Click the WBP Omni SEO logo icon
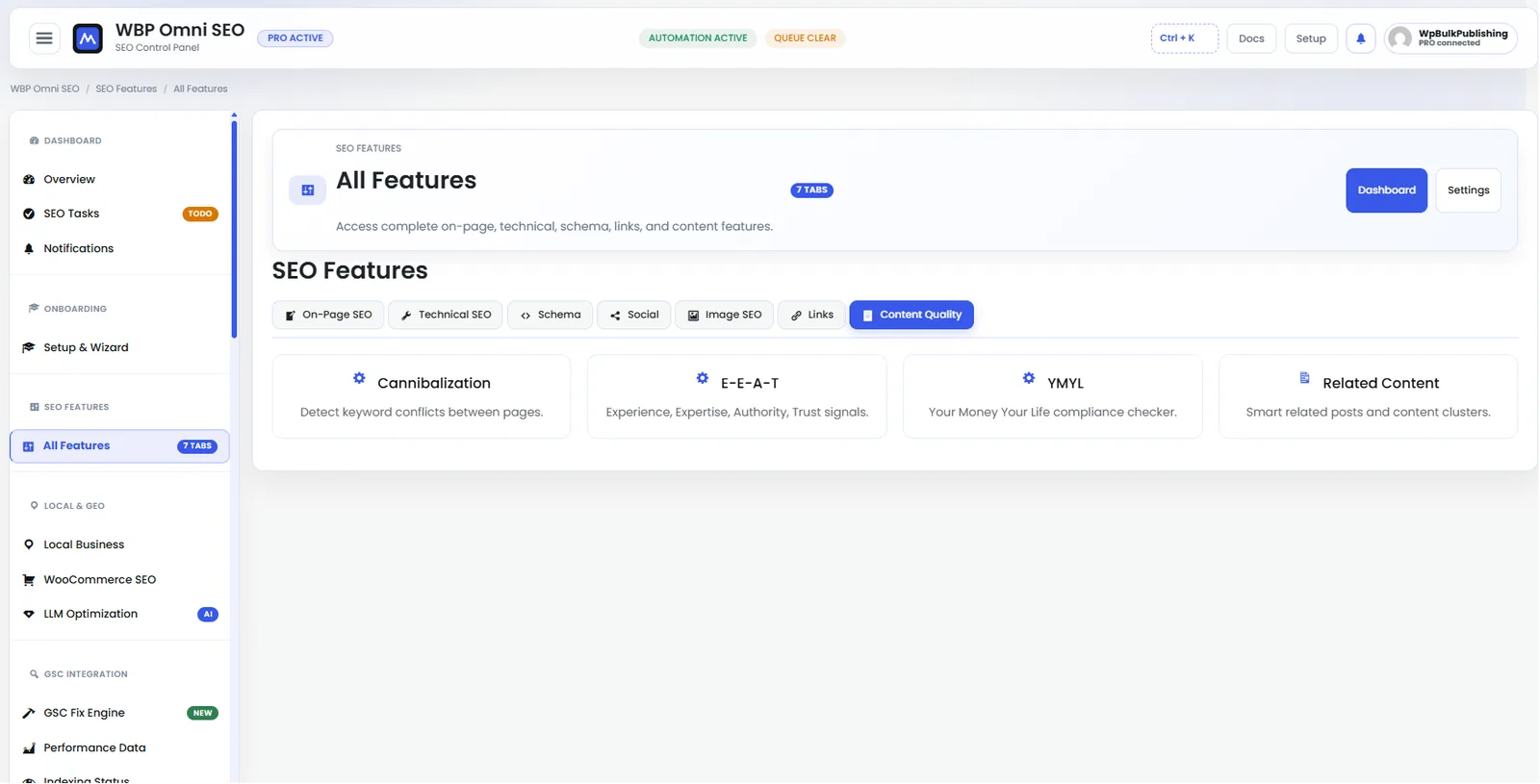This screenshot has width=1540, height=784. [88, 38]
